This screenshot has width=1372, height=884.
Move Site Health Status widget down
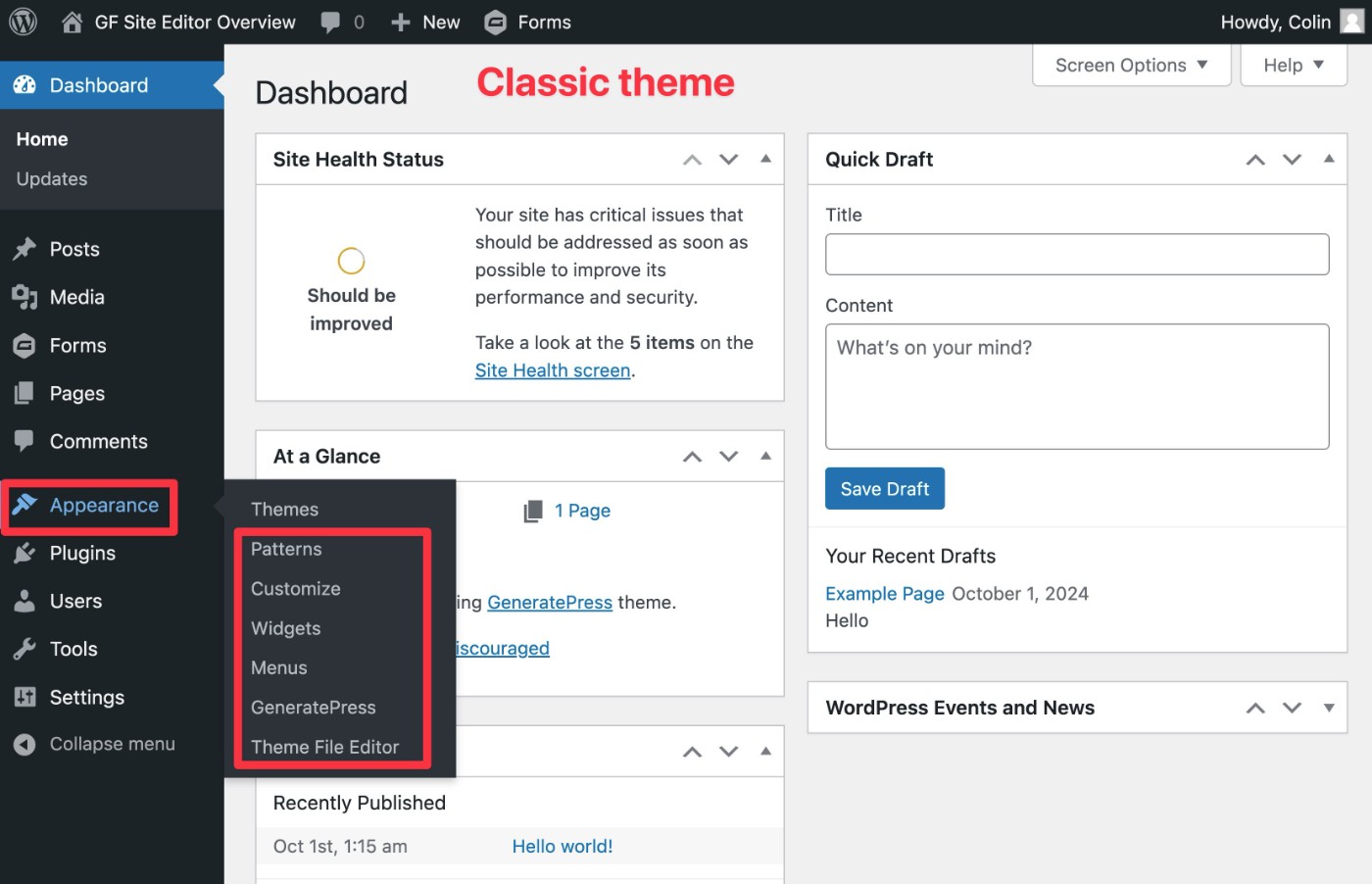coord(728,160)
